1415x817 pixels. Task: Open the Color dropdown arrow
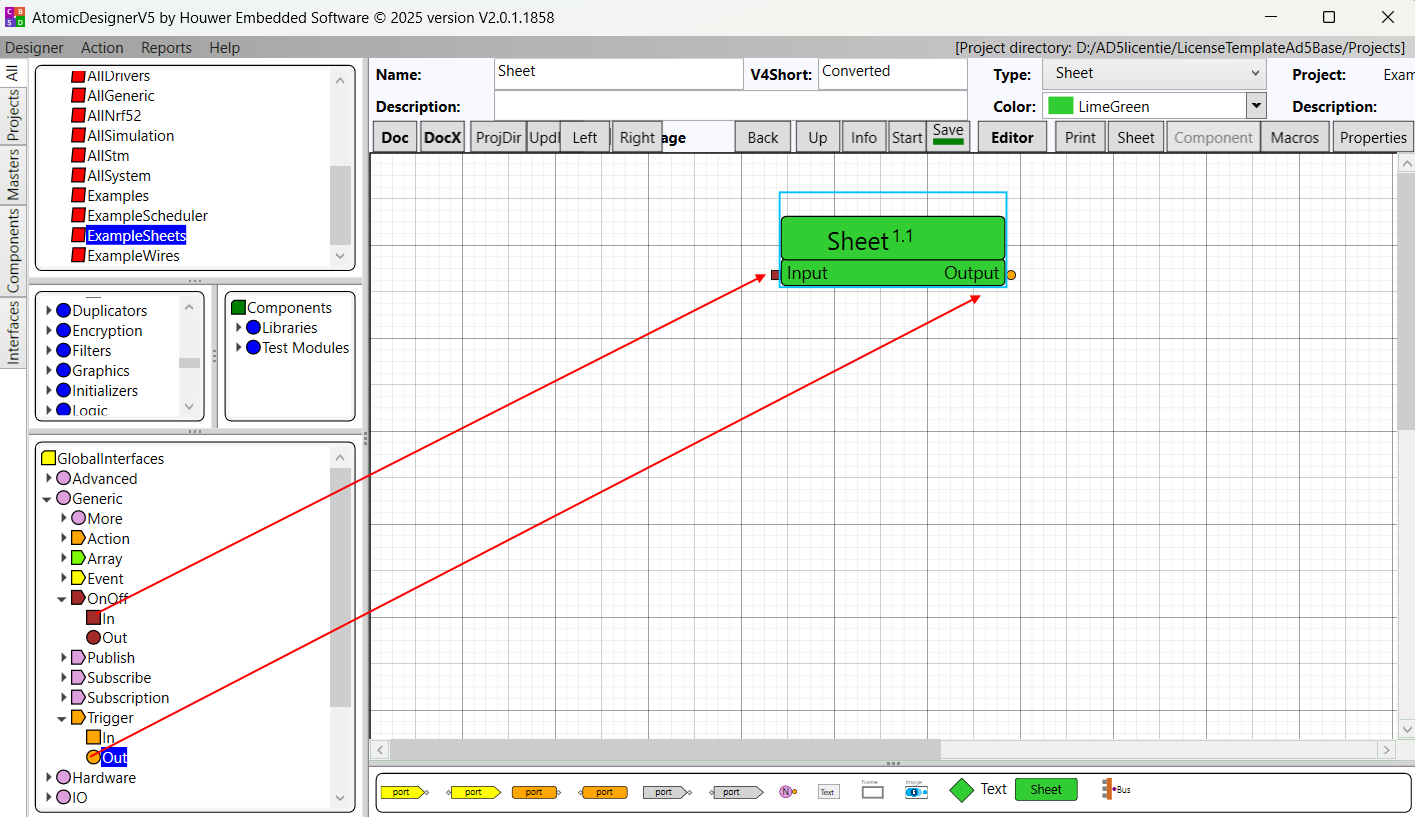click(x=1256, y=106)
